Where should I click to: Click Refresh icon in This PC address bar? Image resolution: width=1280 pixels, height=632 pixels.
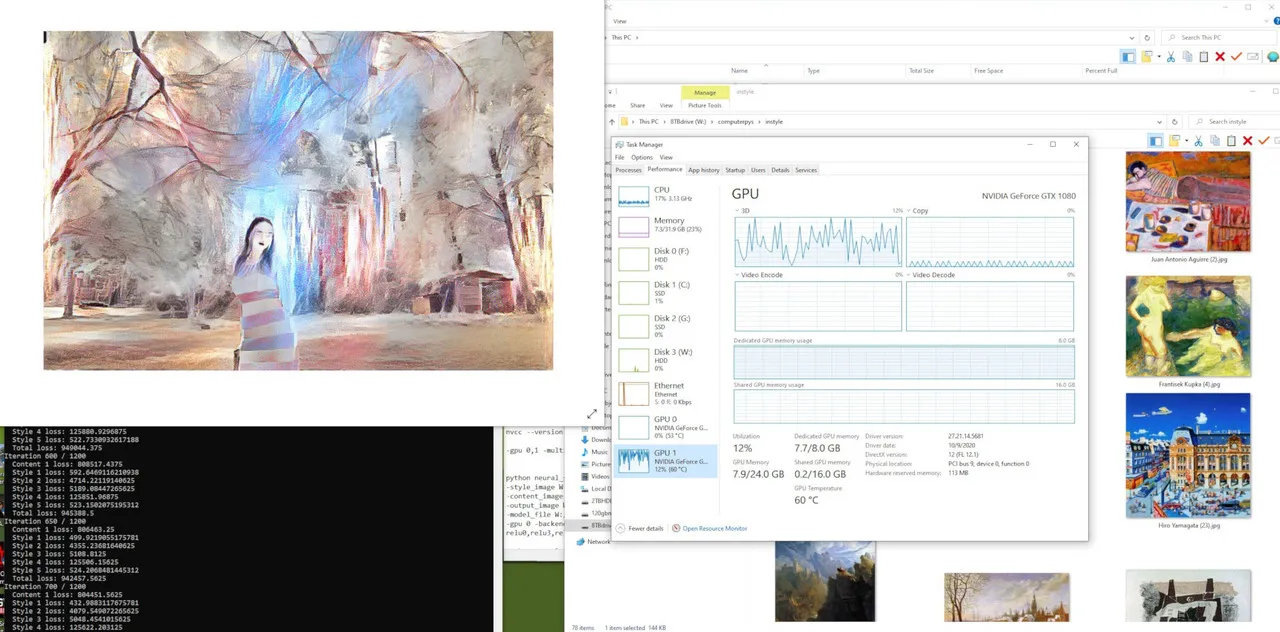tap(1147, 38)
